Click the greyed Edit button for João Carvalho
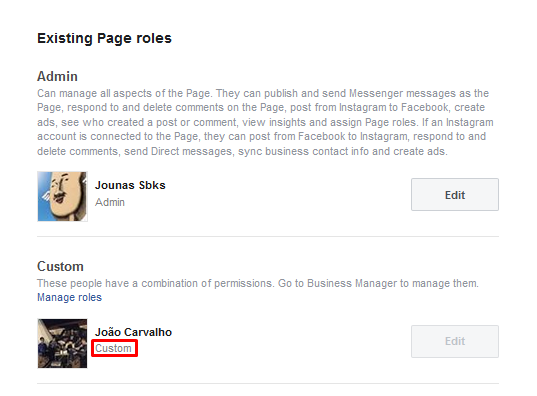The height and width of the screenshot is (396, 537). 454,341
